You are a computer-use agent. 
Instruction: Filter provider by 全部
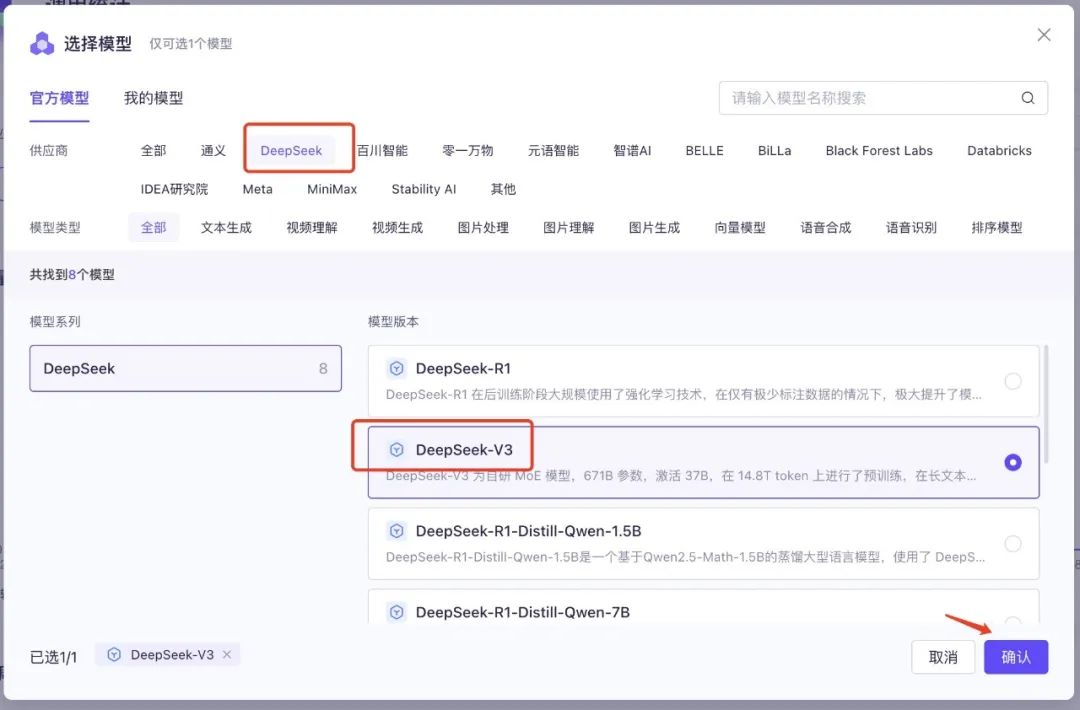pyautogui.click(x=154, y=150)
